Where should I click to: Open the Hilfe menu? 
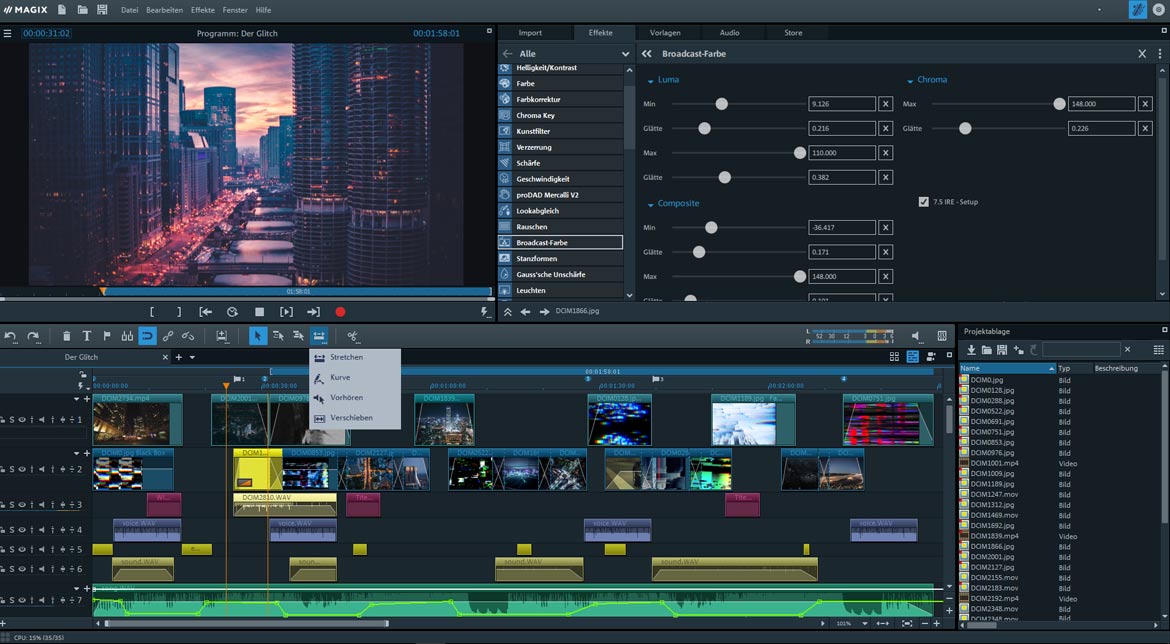coord(263,10)
